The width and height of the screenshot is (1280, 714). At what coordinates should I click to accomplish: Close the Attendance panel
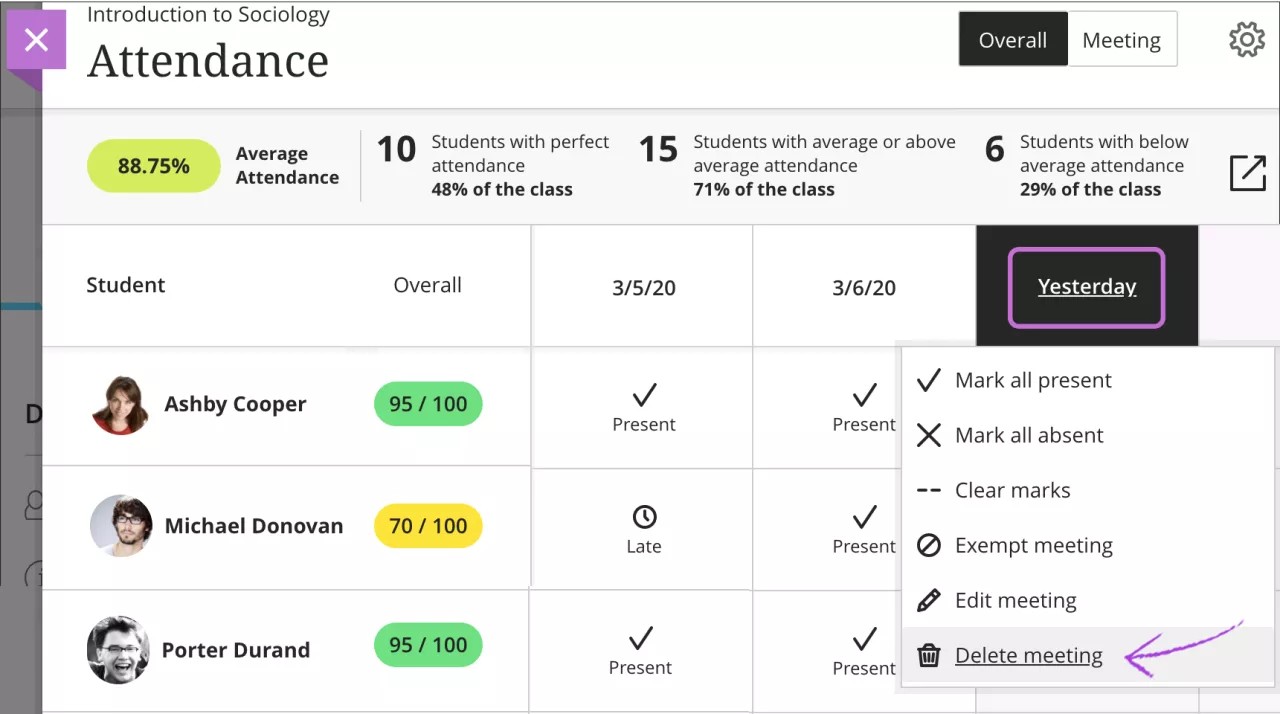[36, 40]
